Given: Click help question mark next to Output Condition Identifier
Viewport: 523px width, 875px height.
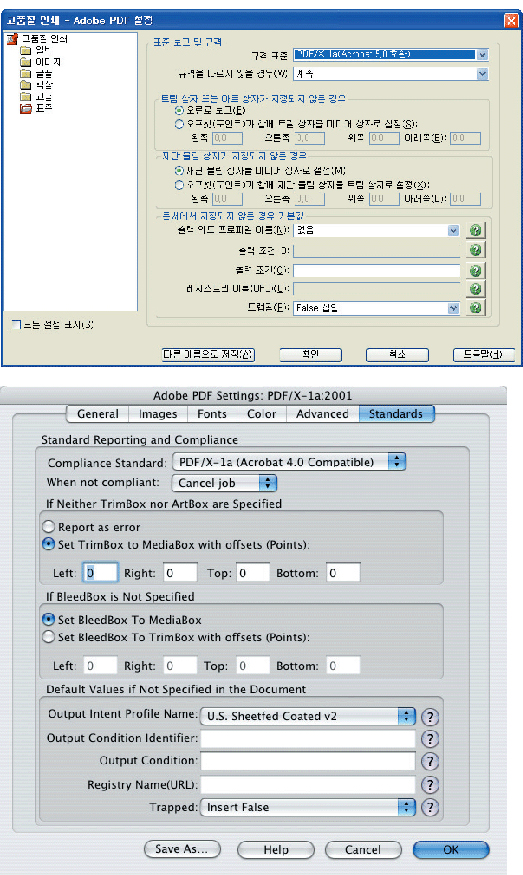Looking at the screenshot, I should click(429, 739).
